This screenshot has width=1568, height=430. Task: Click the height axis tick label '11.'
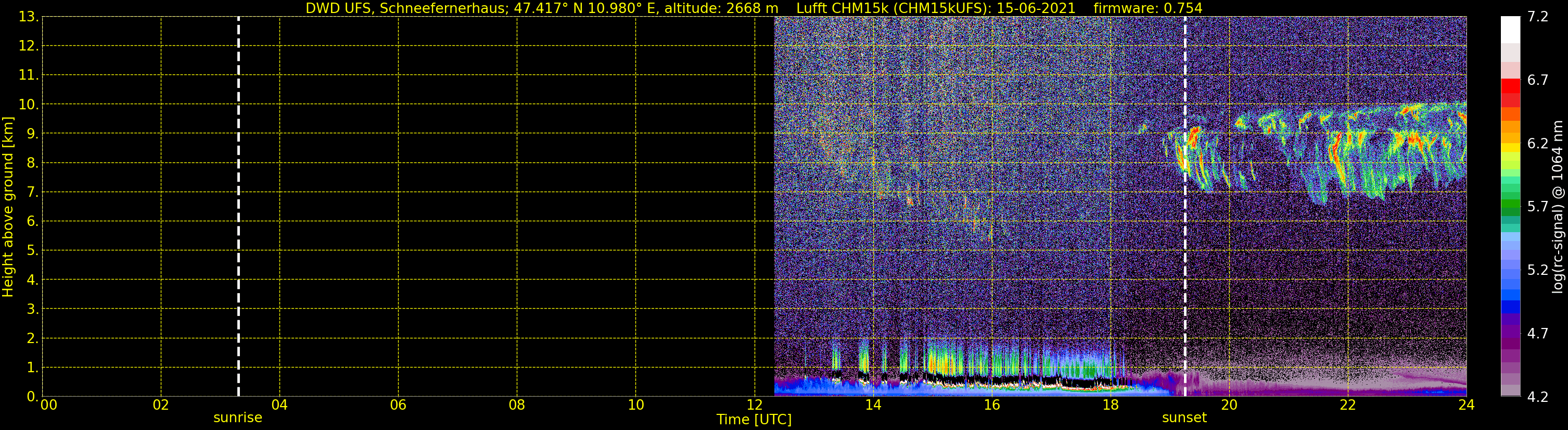click(29, 75)
